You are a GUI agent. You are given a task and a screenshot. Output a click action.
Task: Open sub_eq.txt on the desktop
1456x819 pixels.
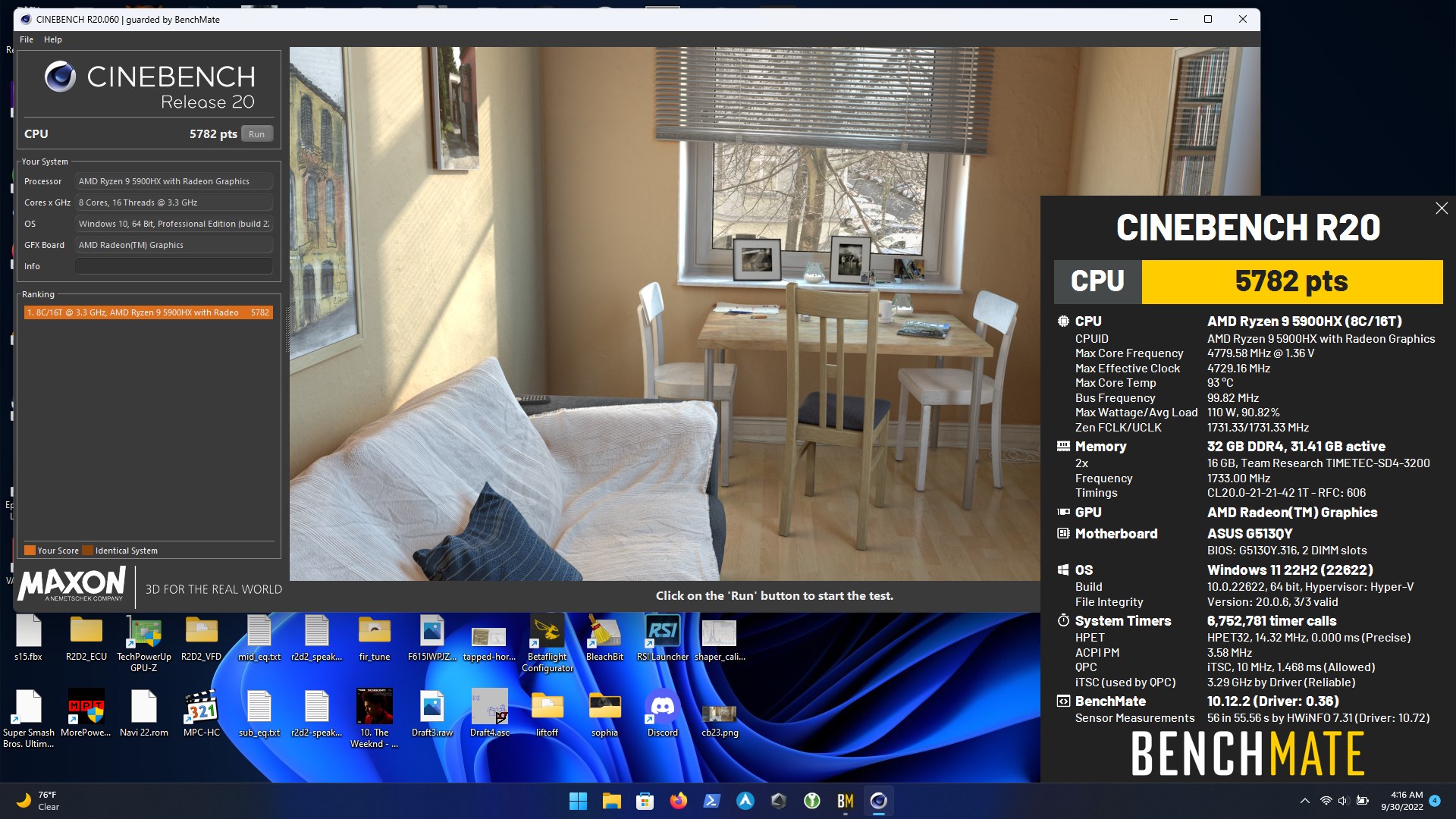coord(259,714)
